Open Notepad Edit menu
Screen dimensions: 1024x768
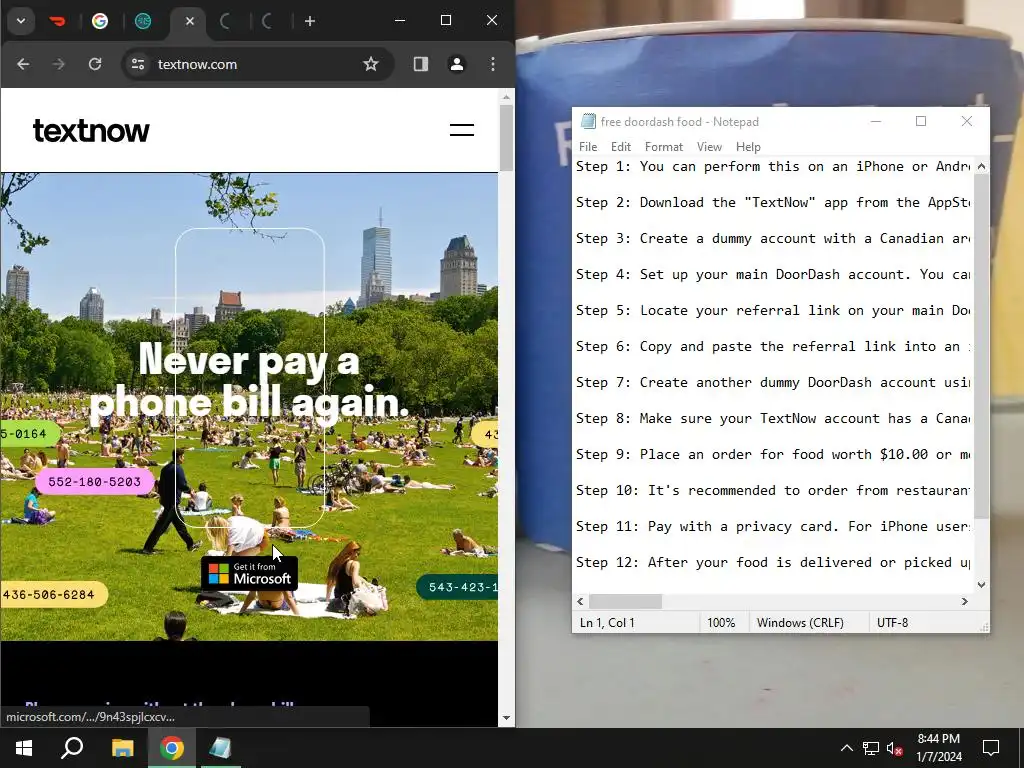coord(620,147)
